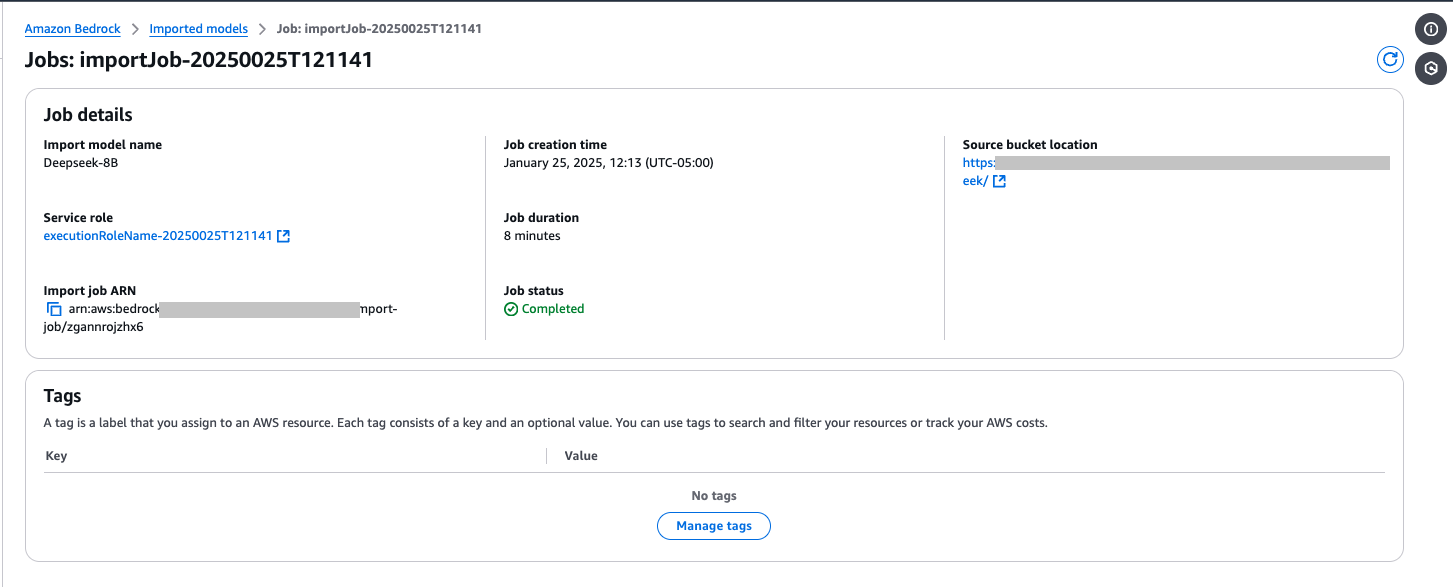1453x587 pixels.
Task: Click the Manage tags button
Action: pos(713,526)
